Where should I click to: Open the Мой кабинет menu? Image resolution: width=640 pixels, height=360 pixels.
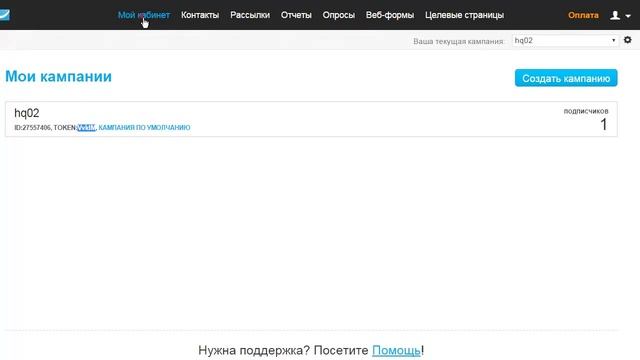click(x=144, y=15)
